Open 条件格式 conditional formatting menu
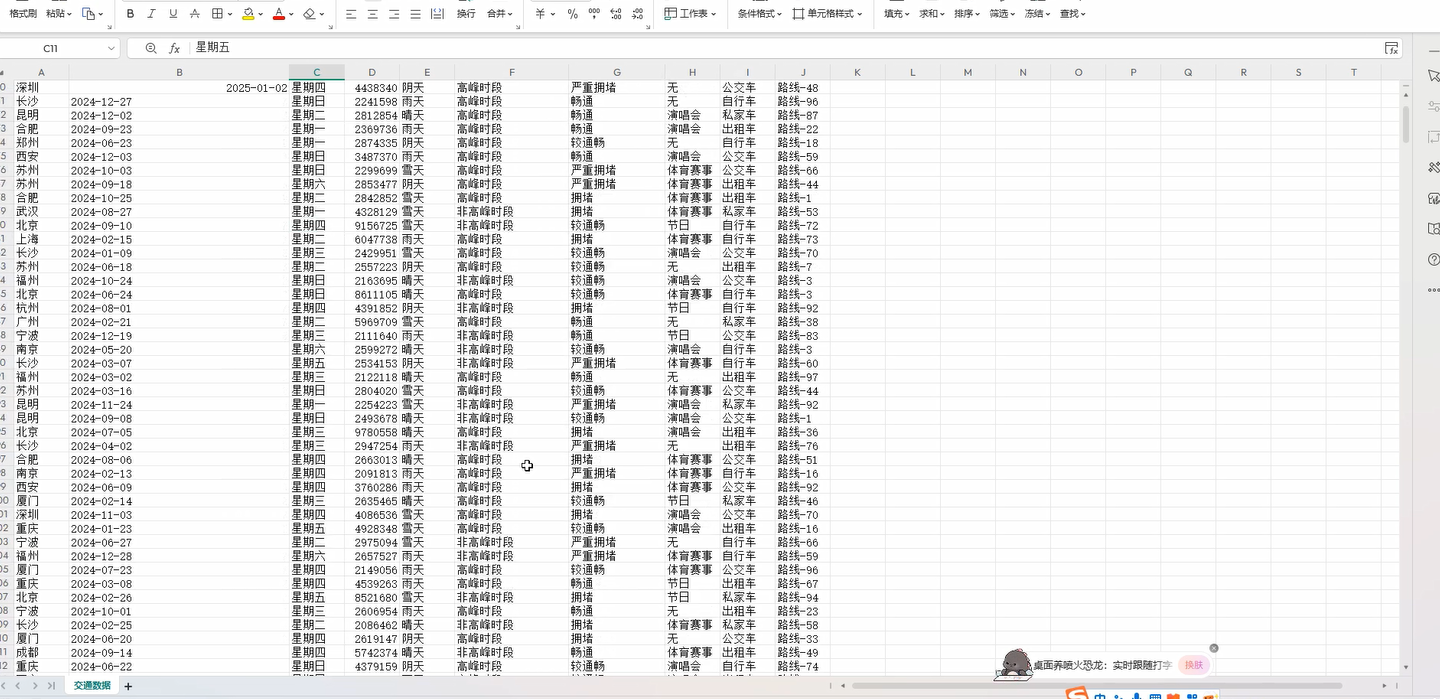 760,14
